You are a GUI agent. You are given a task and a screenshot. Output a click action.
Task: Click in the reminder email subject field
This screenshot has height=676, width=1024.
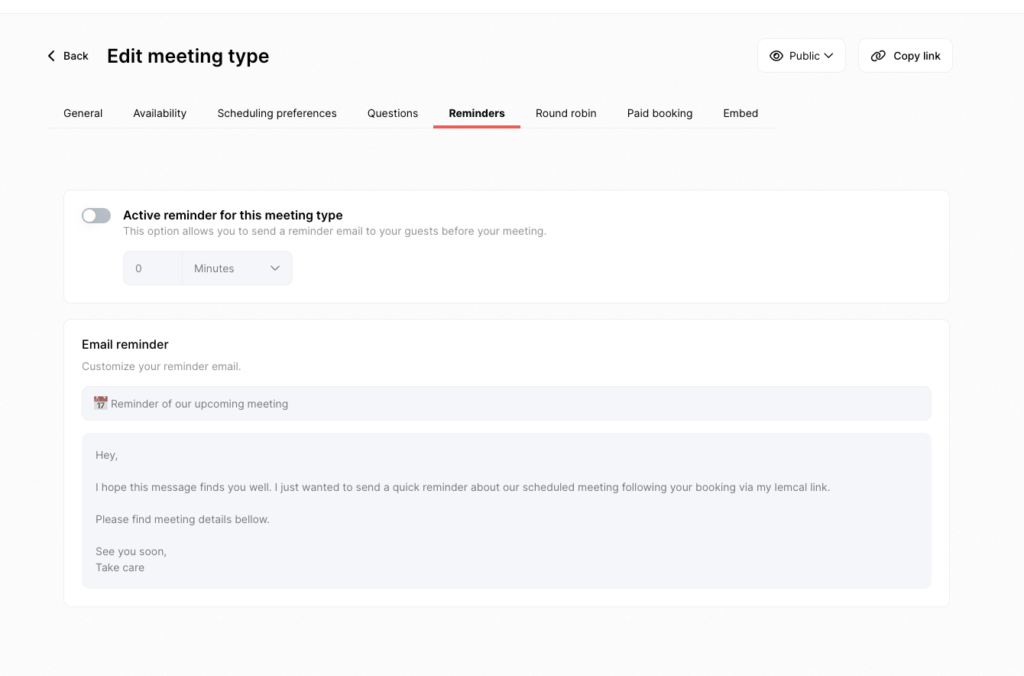tap(506, 404)
